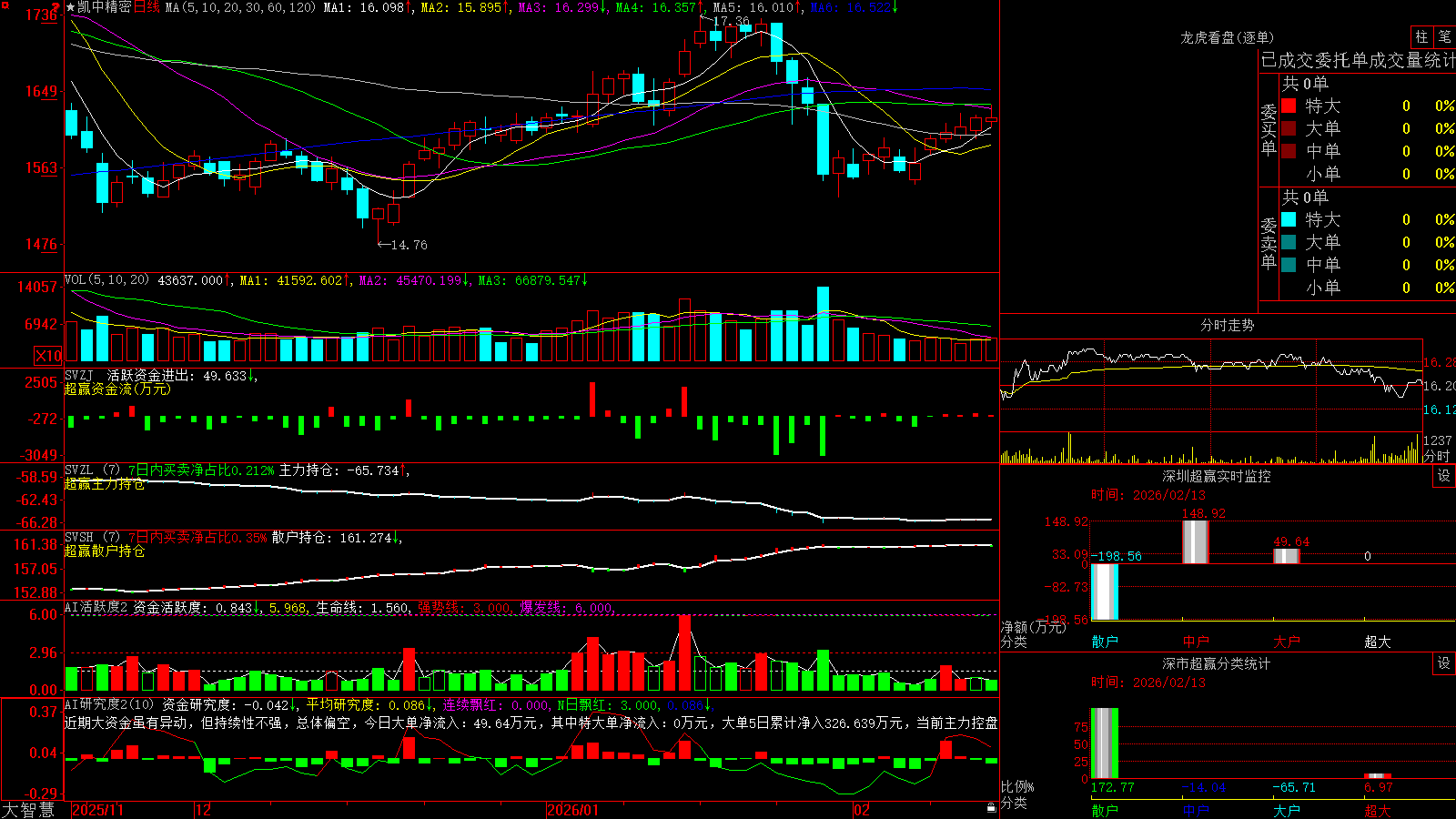Click the 超赢资金流(万元) label
The height and width of the screenshot is (819, 1456).
pos(117,389)
